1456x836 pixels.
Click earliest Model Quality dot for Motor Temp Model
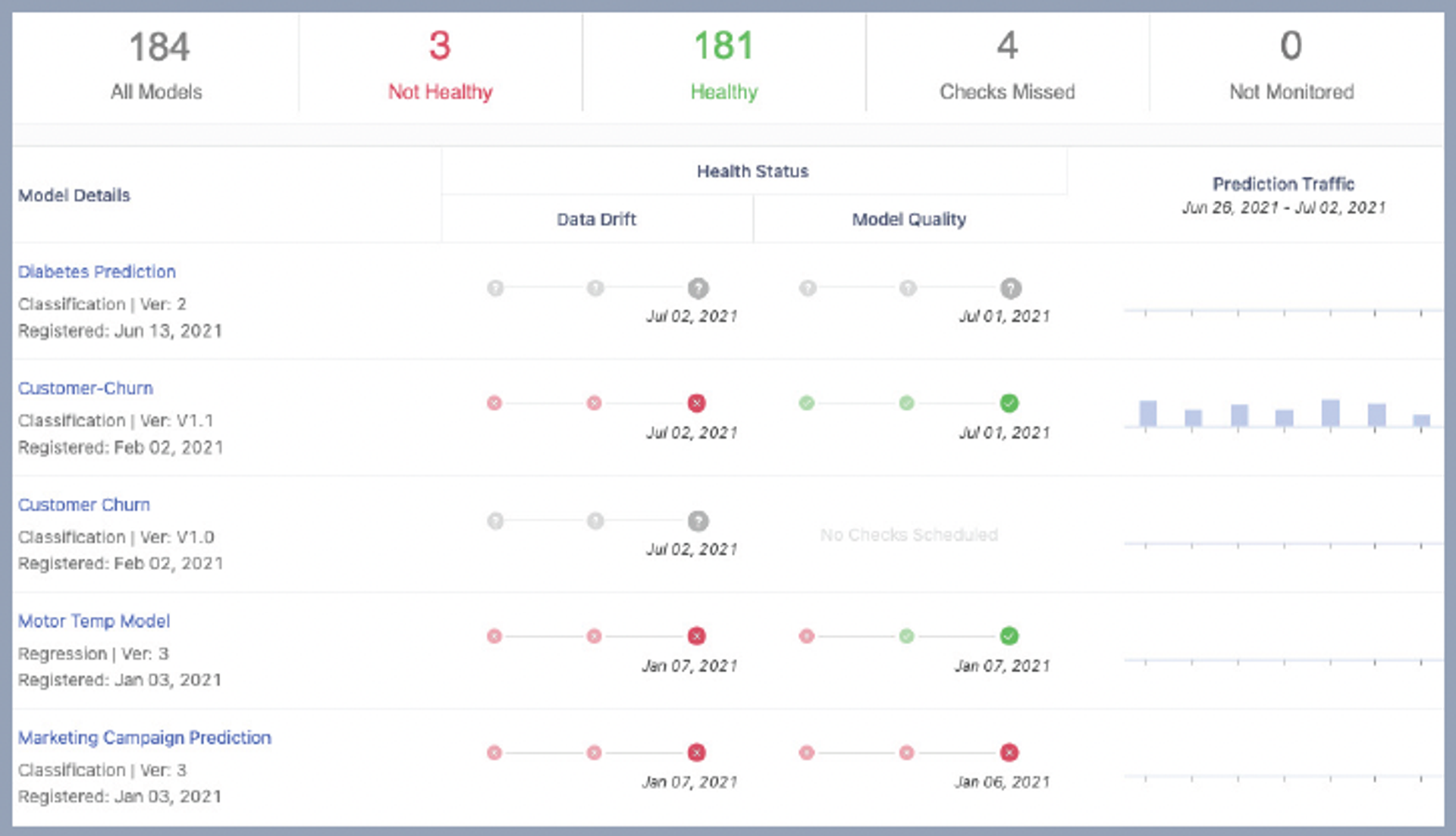pyautogui.click(x=806, y=637)
